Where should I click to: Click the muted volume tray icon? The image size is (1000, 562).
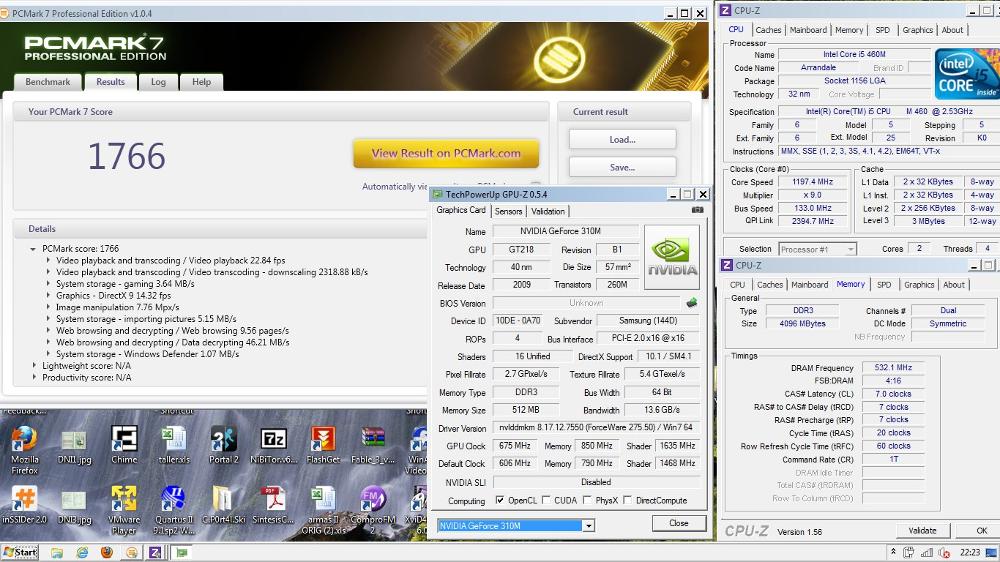point(944,552)
